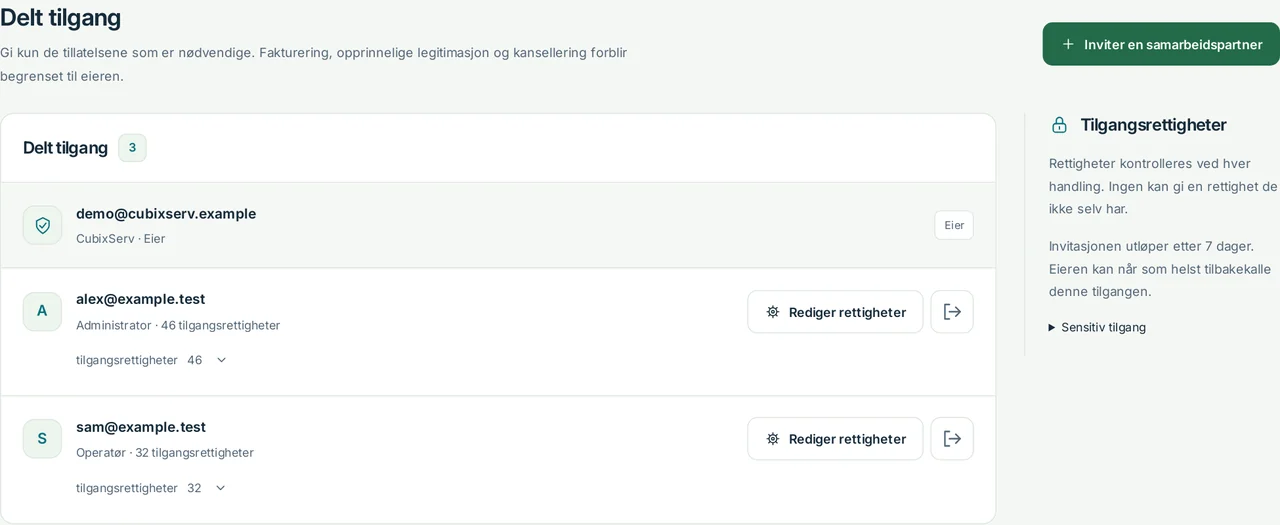Click the text Administrator · 46 tilgangsrettigheter
The height and width of the screenshot is (525, 1280).
(x=178, y=325)
